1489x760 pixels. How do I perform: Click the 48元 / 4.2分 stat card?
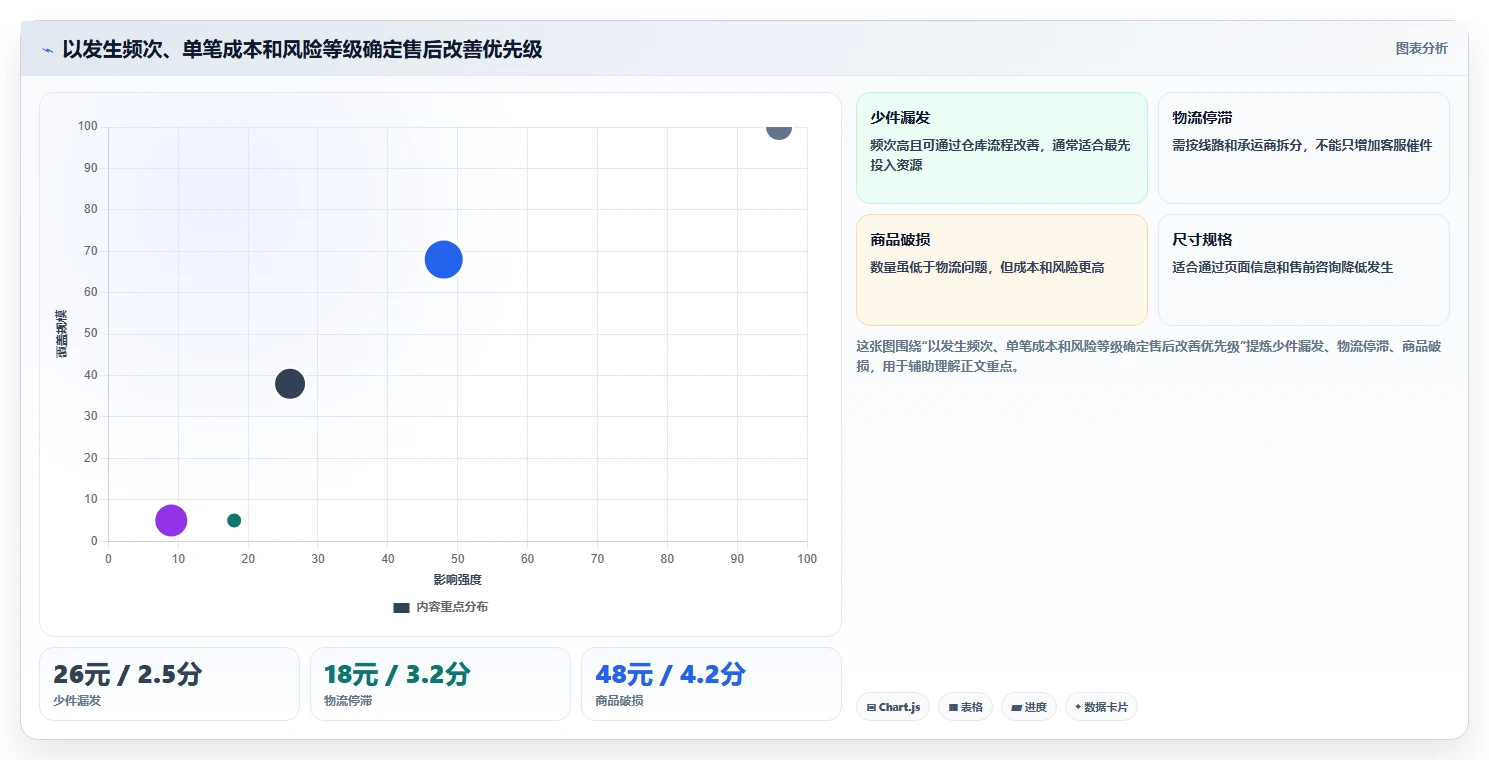711,684
